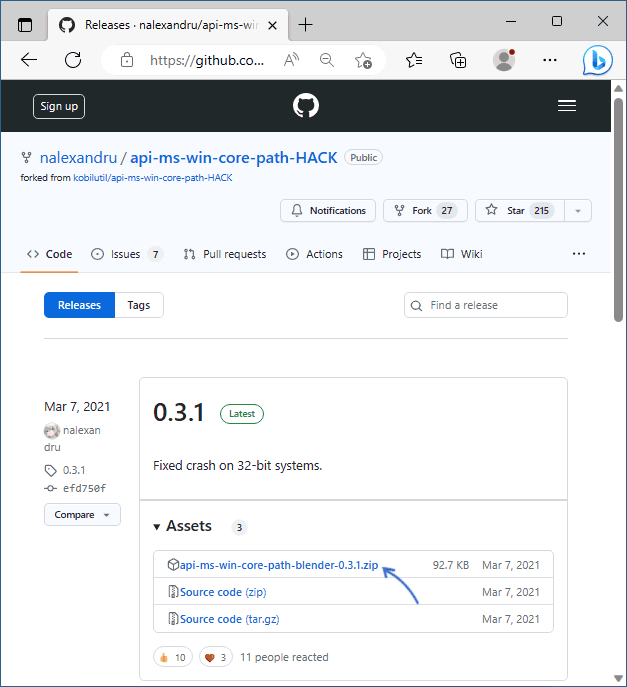Viewport: 627px width, 687px height.
Task: Close the Releases browser tab
Action: click(272, 25)
